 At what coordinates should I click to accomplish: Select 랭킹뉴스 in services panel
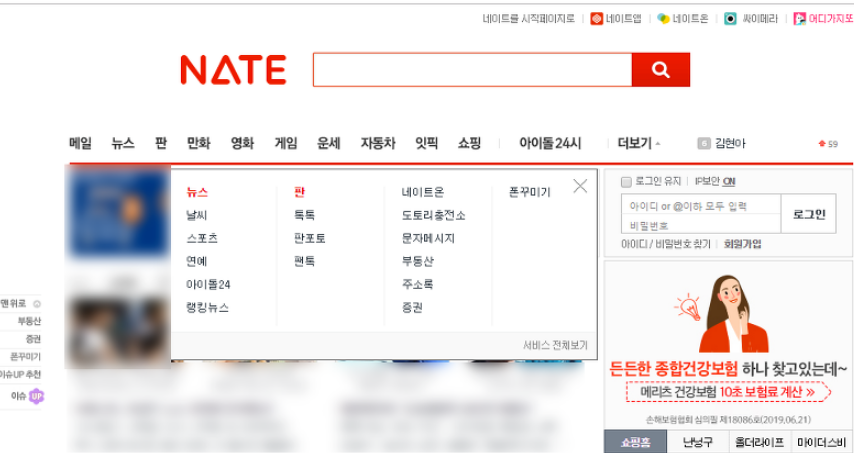pos(207,308)
